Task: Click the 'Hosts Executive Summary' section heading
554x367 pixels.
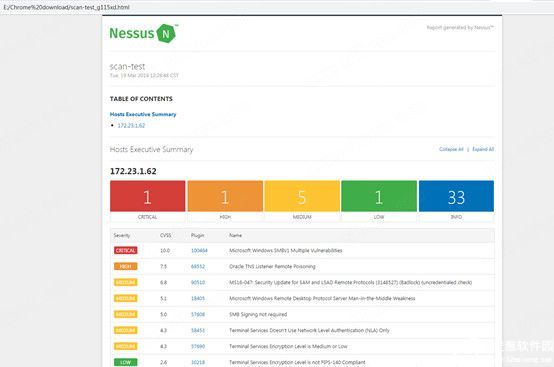Action: [151, 149]
